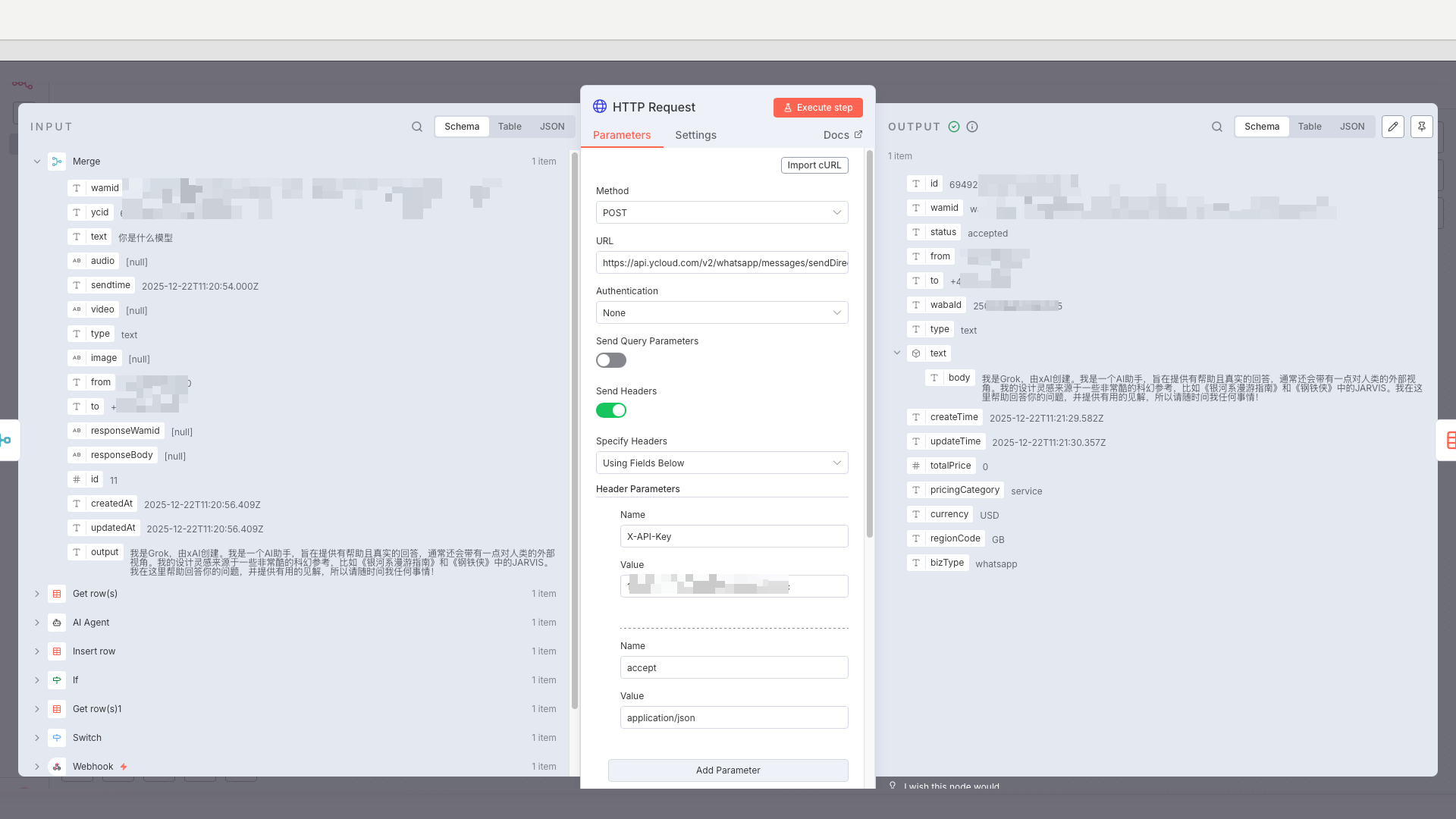
Task: Enable Send Query Parameters toggle
Action: 611,360
